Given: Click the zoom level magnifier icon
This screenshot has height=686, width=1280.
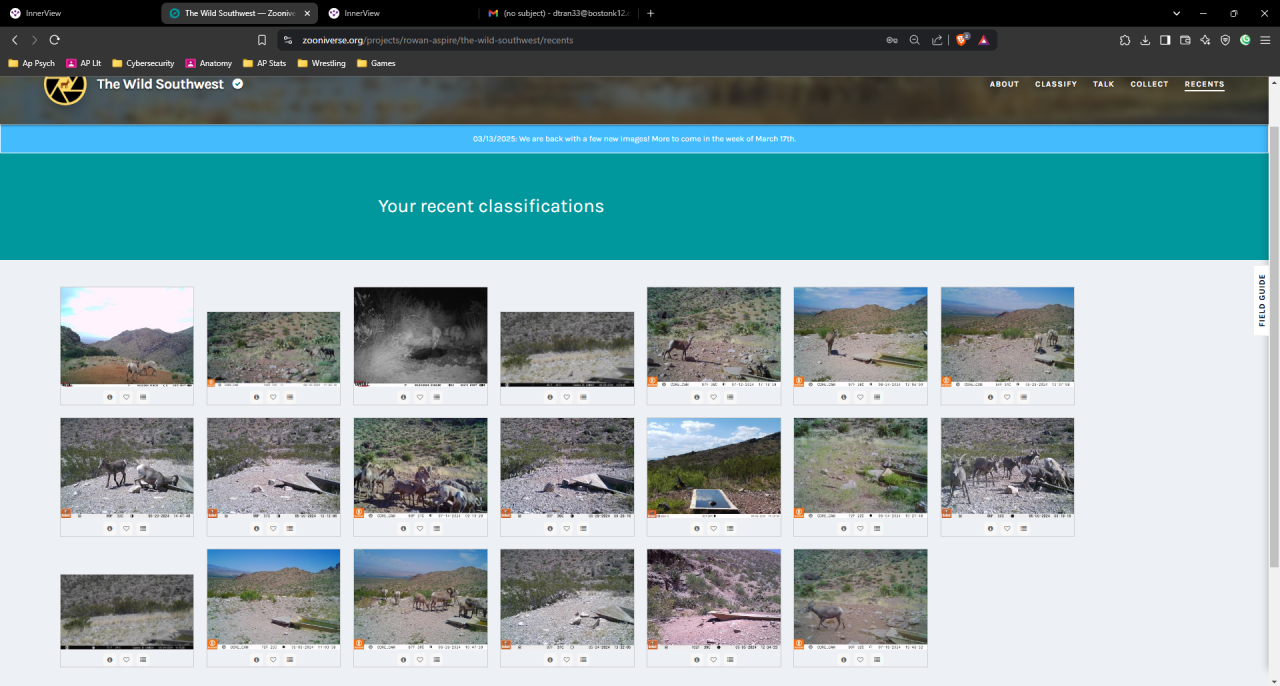Looking at the screenshot, I should pyautogui.click(x=914, y=40).
